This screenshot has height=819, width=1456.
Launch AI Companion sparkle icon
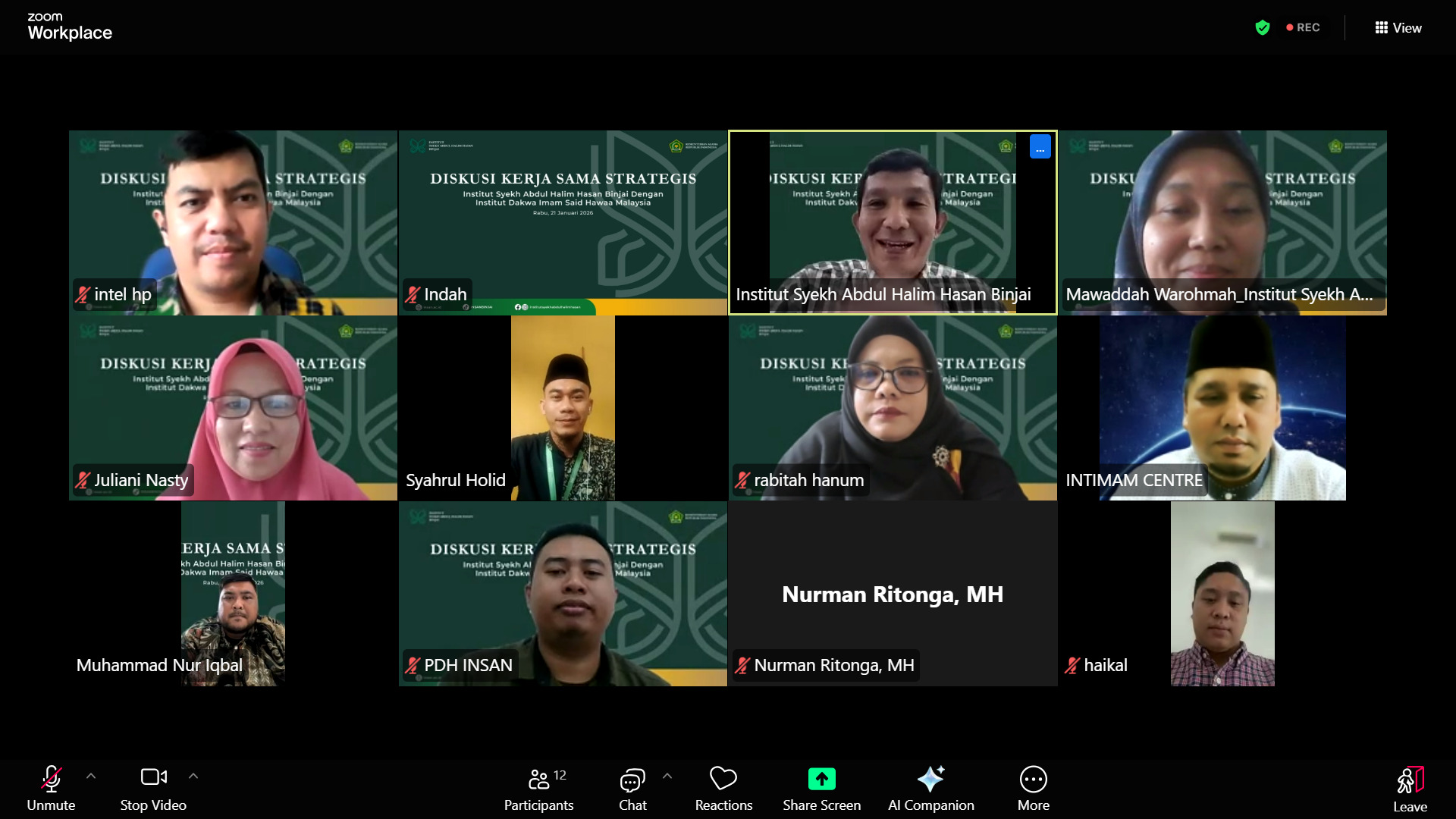click(x=931, y=779)
